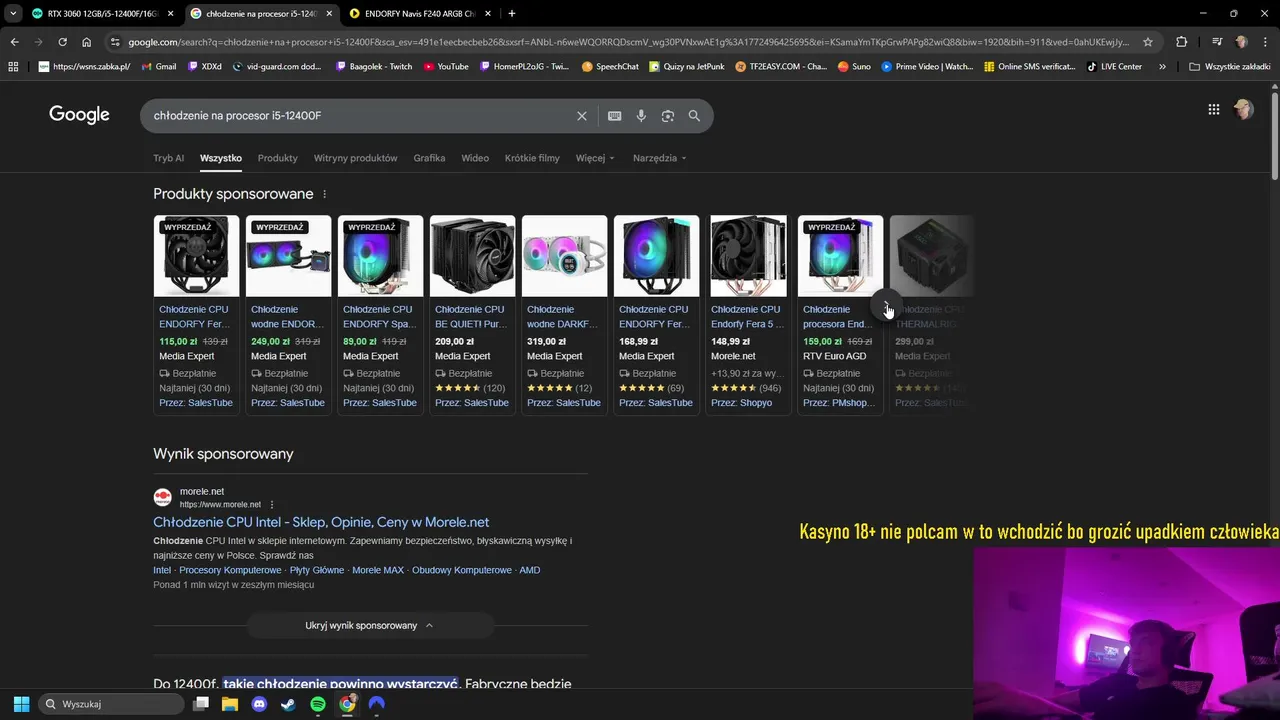Focus the Google search query field
This screenshot has height=720, width=1280.
360,116
